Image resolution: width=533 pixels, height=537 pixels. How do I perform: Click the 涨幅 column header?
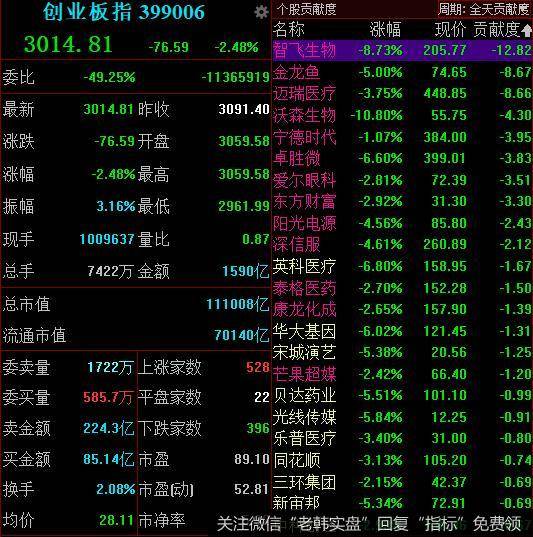click(x=385, y=29)
